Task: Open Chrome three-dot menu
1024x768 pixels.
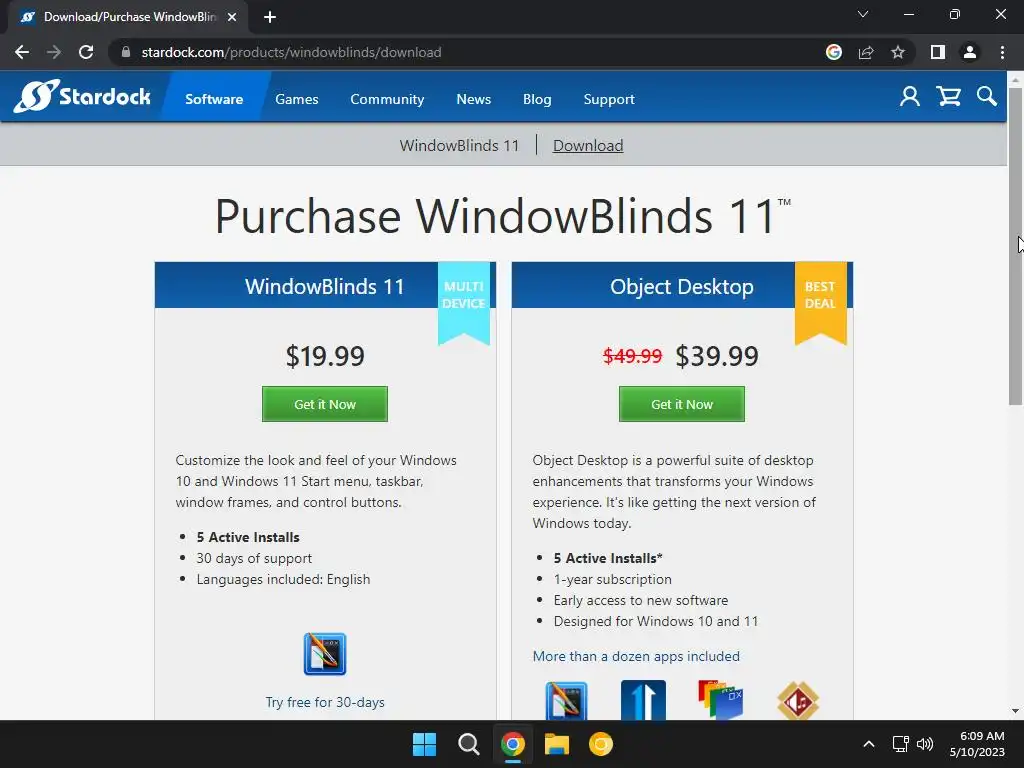Action: 1002,52
